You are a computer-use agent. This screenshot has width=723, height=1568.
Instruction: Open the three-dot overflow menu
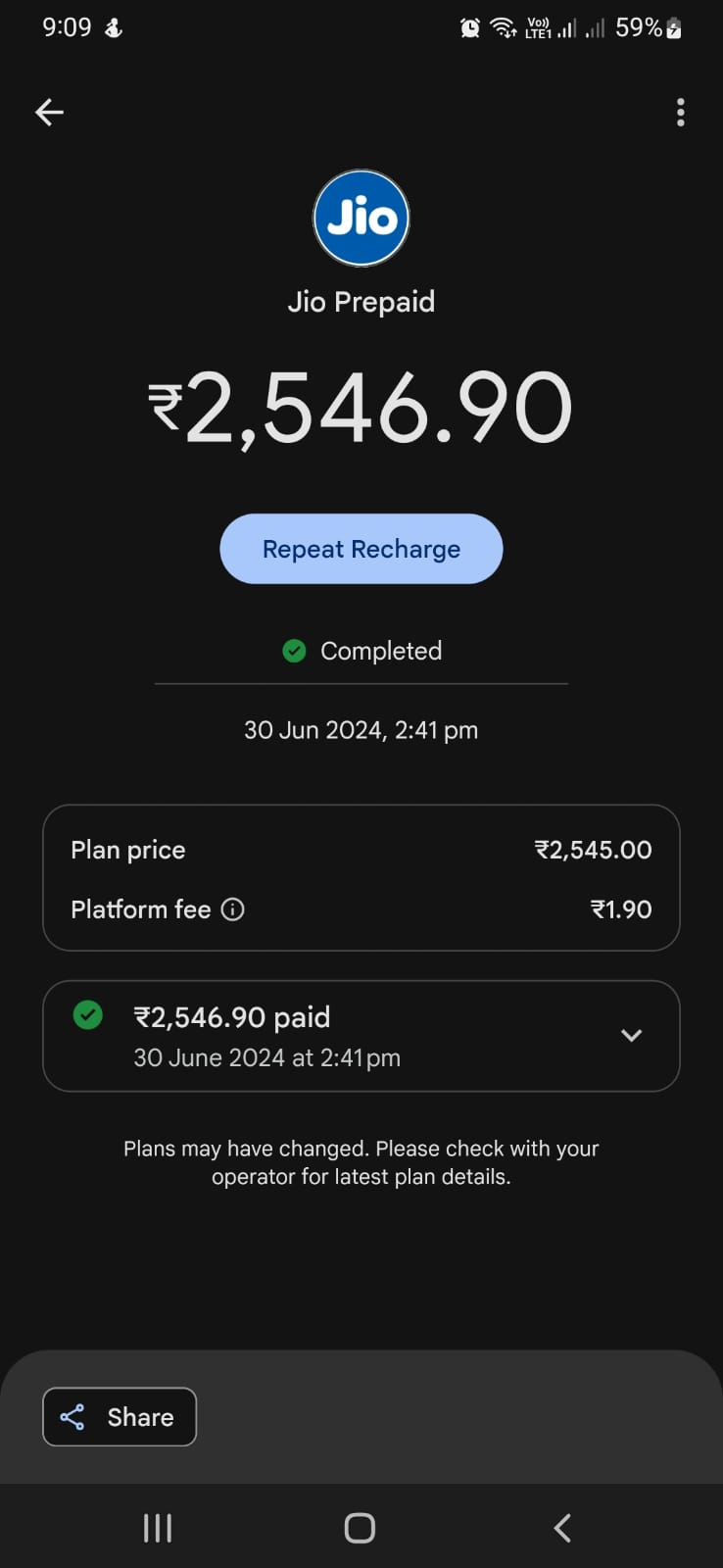pyautogui.click(x=680, y=113)
